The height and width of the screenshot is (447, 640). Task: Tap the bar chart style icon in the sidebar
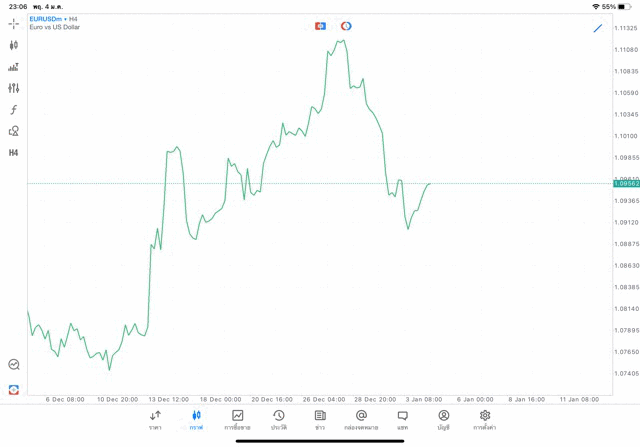pos(14,67)
